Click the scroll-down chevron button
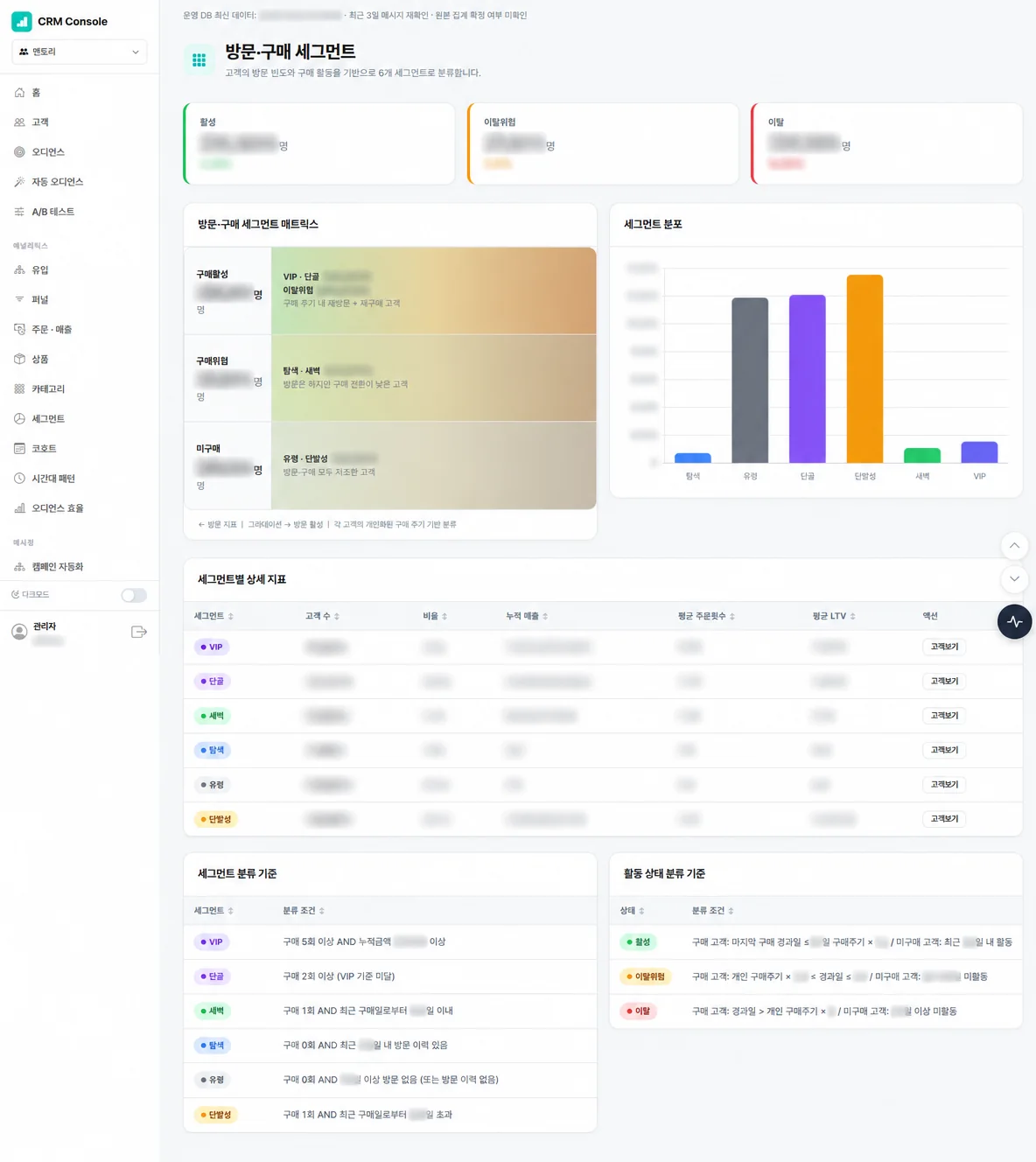The width and height of the screenshot is (1036, 1162). (1015, 579)
